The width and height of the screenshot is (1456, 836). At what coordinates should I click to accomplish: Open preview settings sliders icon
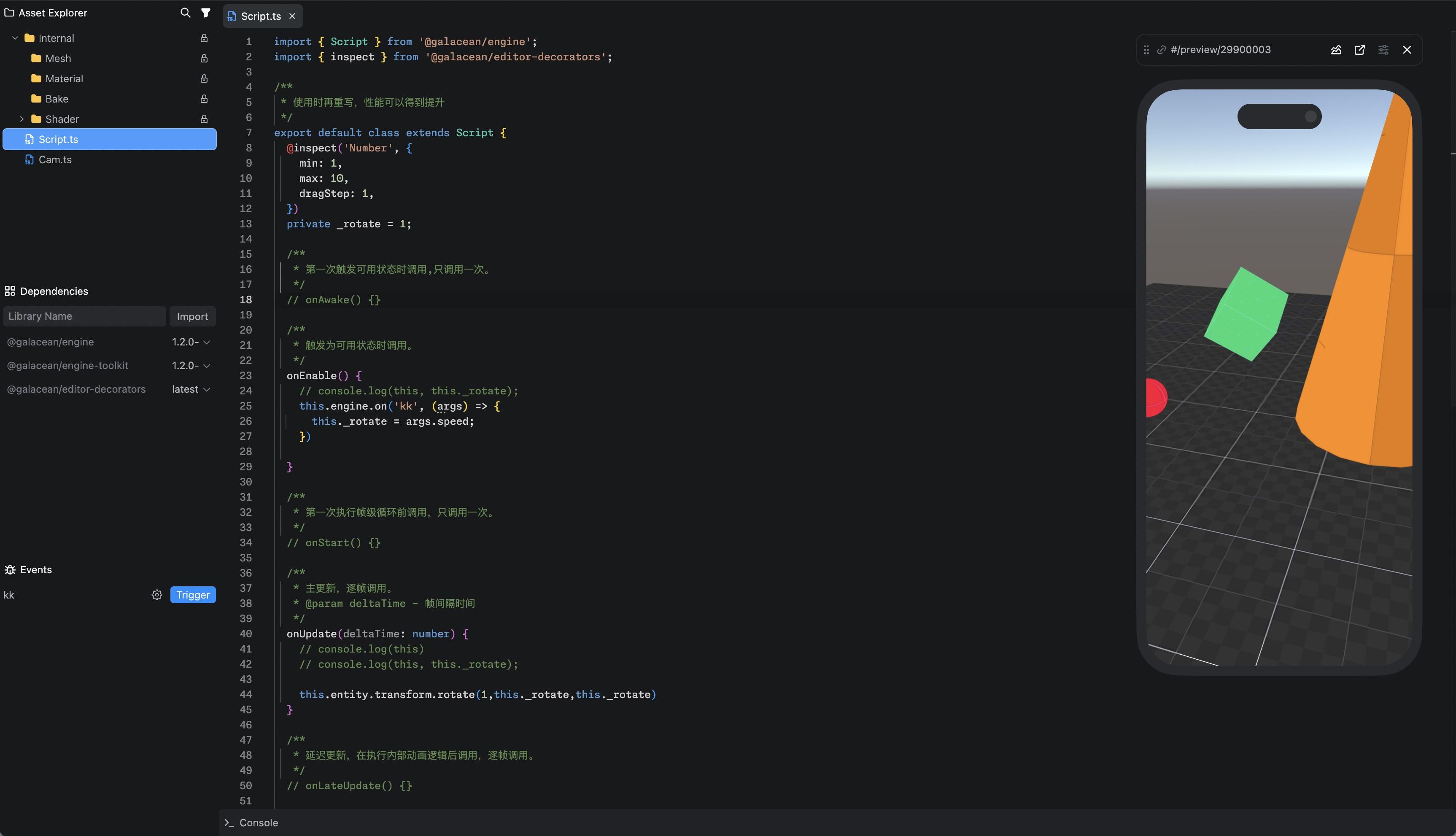1383,50
